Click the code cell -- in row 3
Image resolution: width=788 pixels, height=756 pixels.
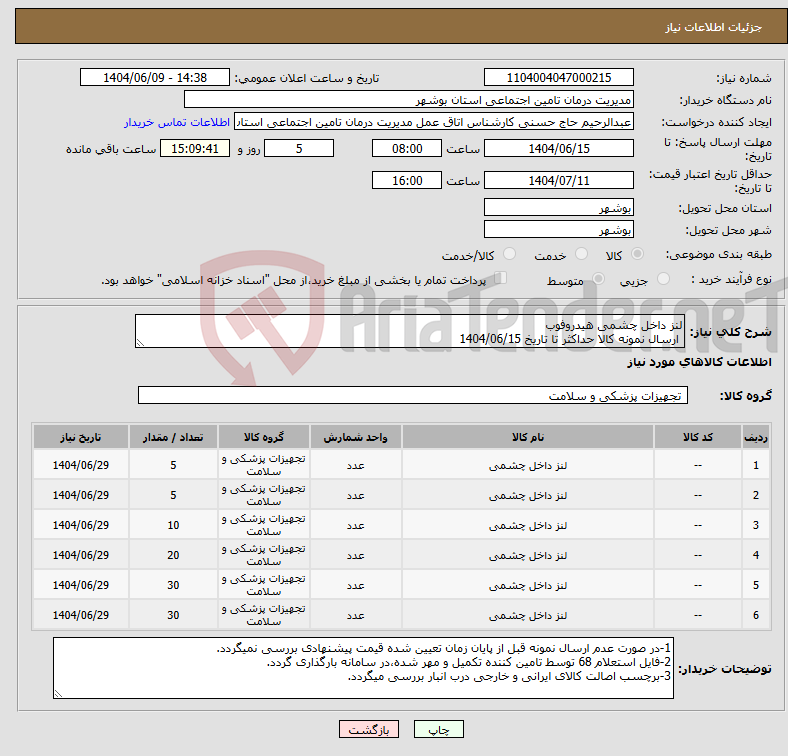point(698,525)
